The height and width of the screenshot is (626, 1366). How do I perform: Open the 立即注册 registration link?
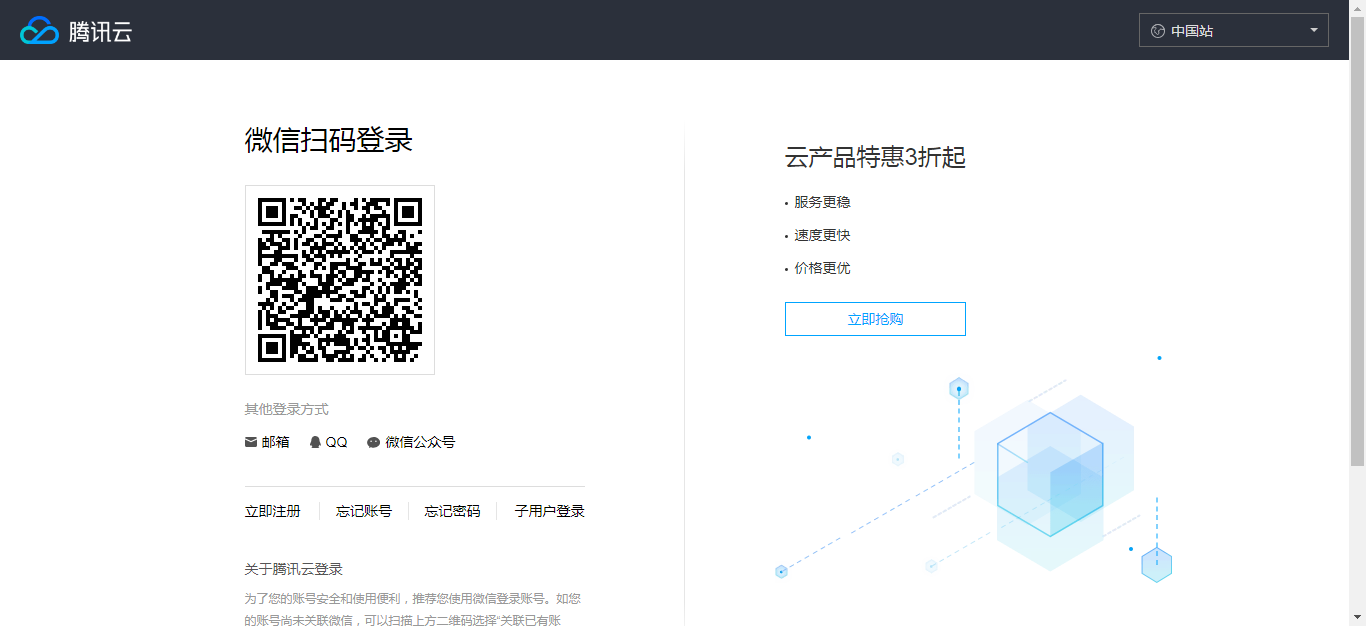pos(273,511)
